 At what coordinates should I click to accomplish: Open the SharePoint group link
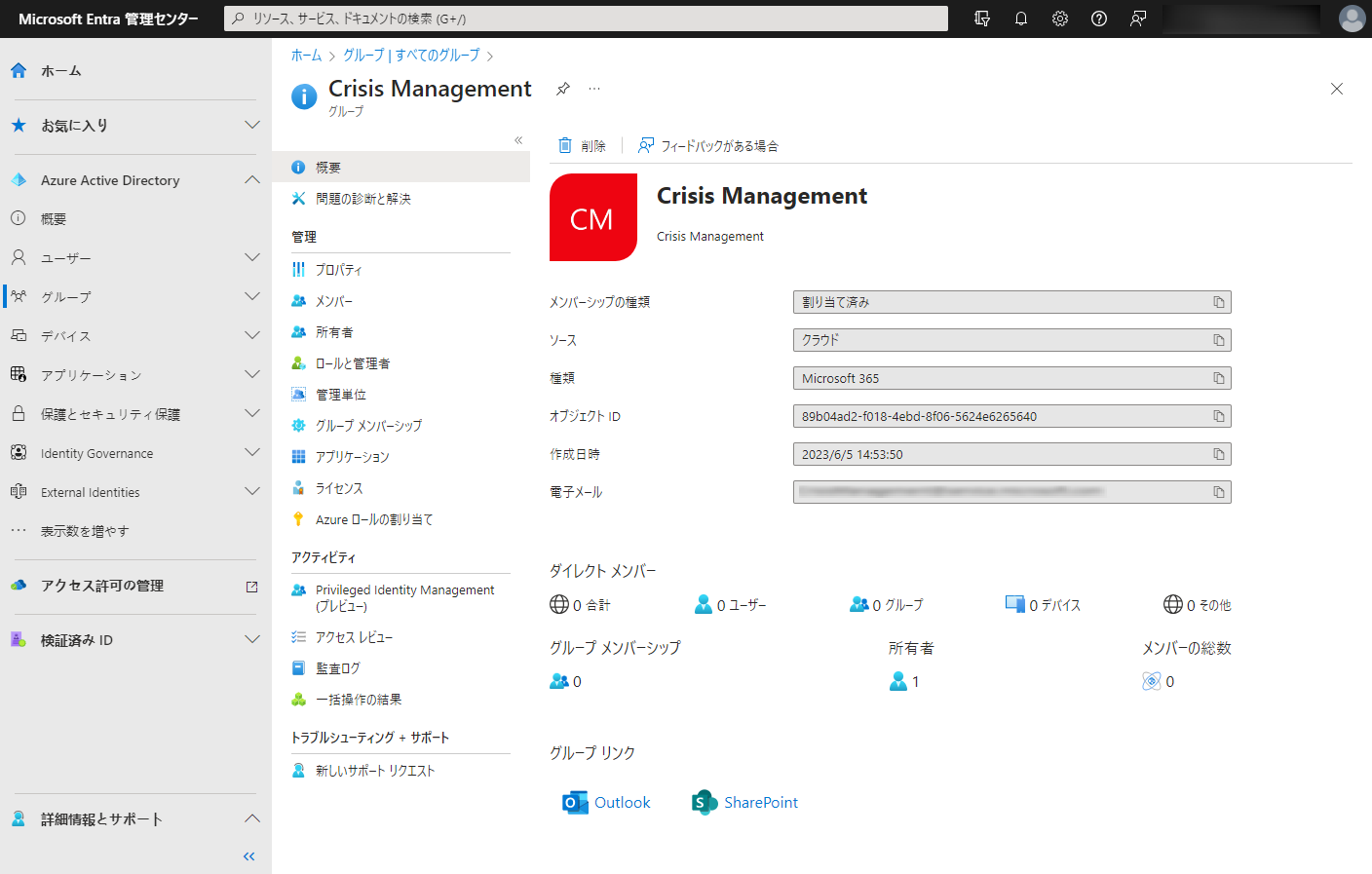(745, 803)
